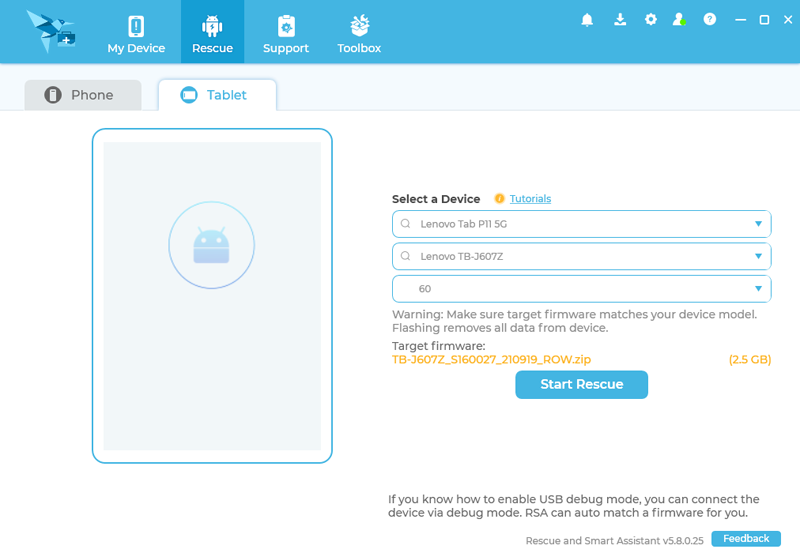Click the Start Rescue button

581,385
